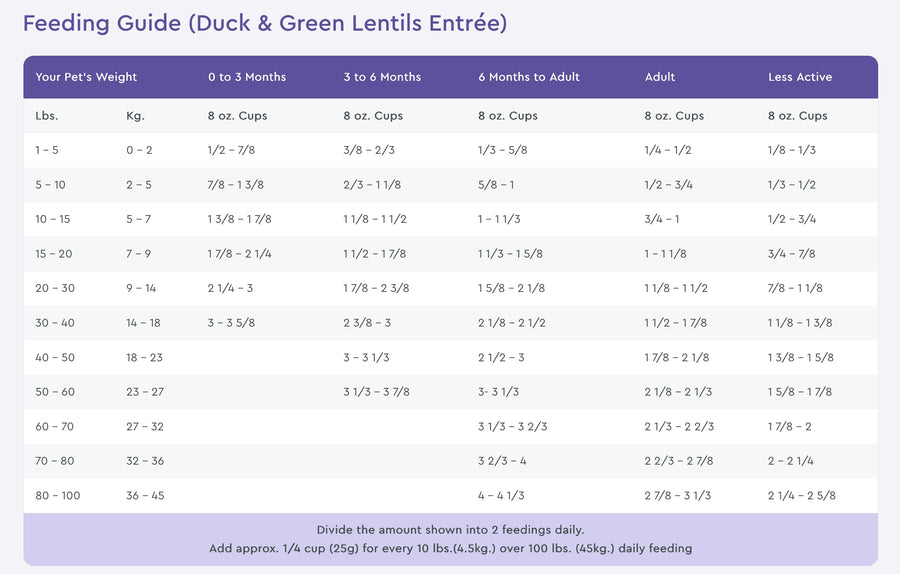Click the "Kg." sub-header label
The height and width of the screenshot is (574, 900).
click(x=135, y=116)
